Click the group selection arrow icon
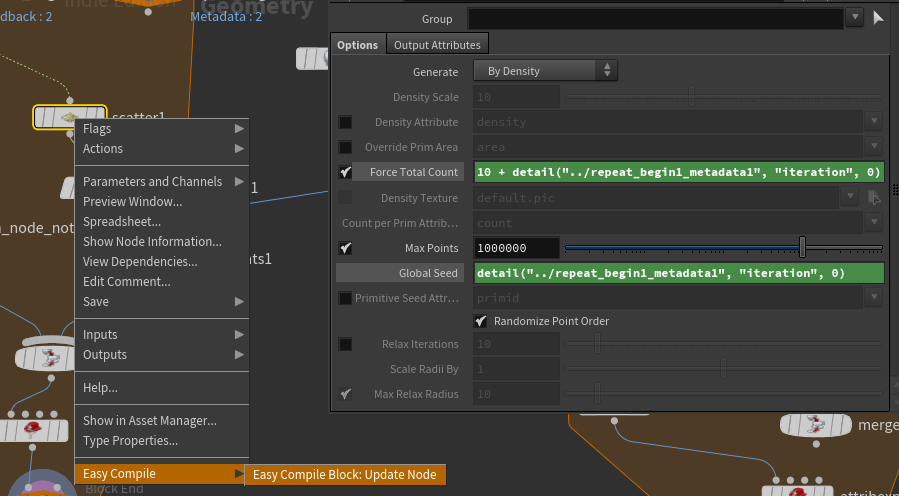Screen dimensions: 899x496 [878, 18]
